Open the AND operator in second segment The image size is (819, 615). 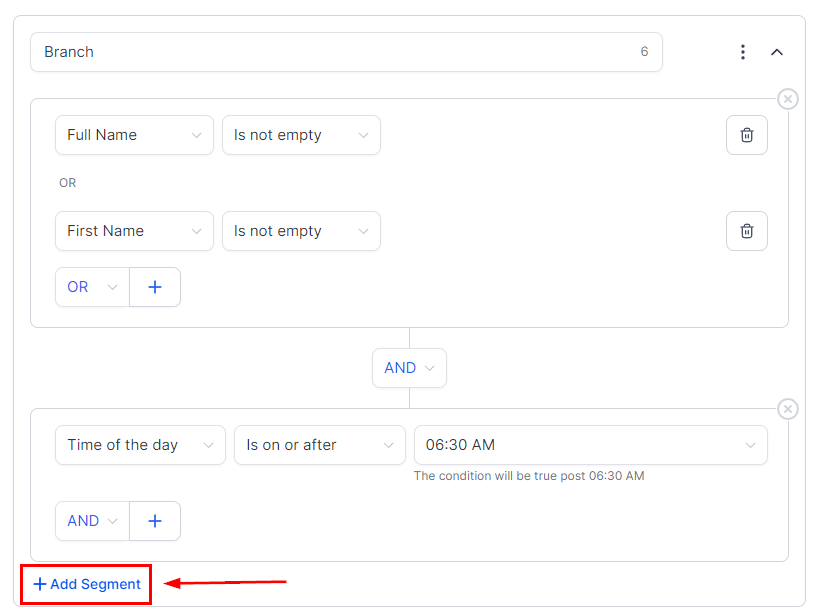pos(92,521)
